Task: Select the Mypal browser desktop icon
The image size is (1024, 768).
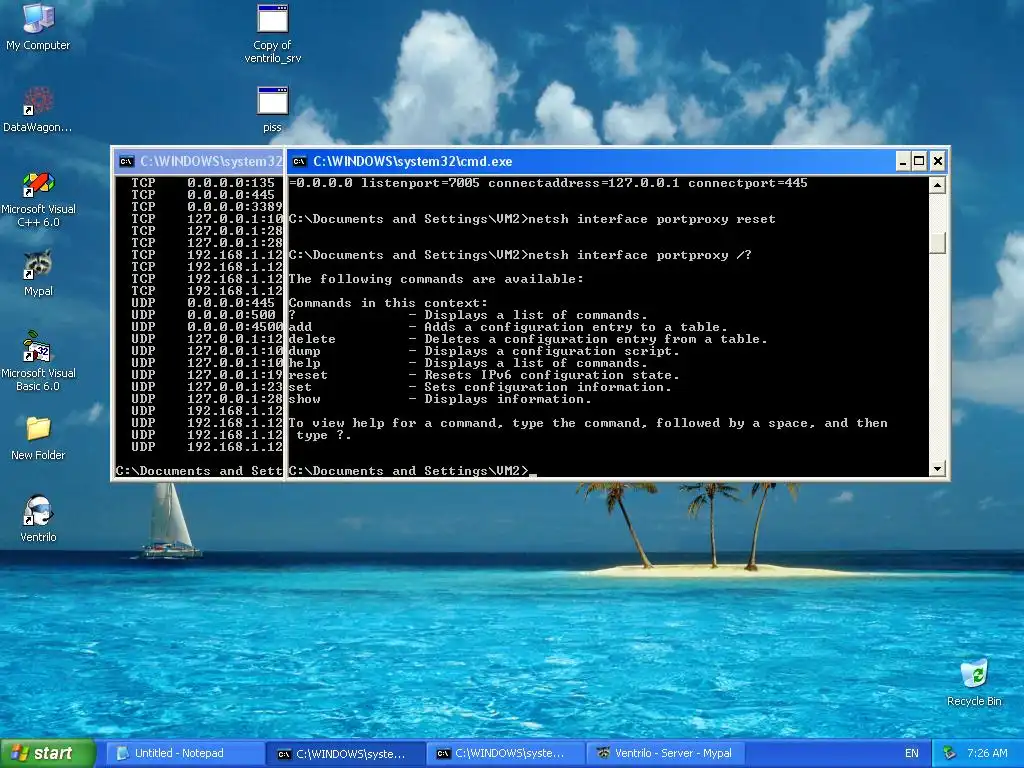Action: (38, 273)
